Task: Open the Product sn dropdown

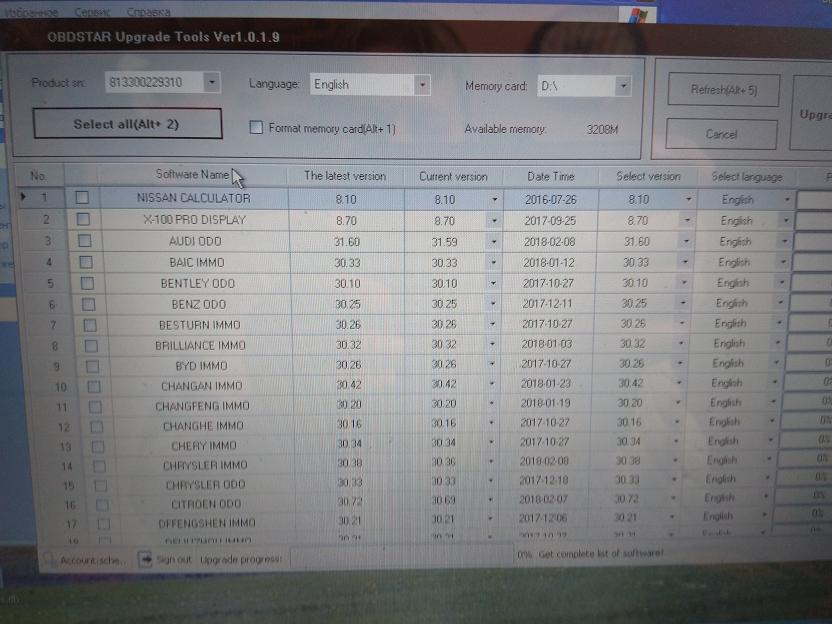Action: pyautogui.click(x=212, y=82)
